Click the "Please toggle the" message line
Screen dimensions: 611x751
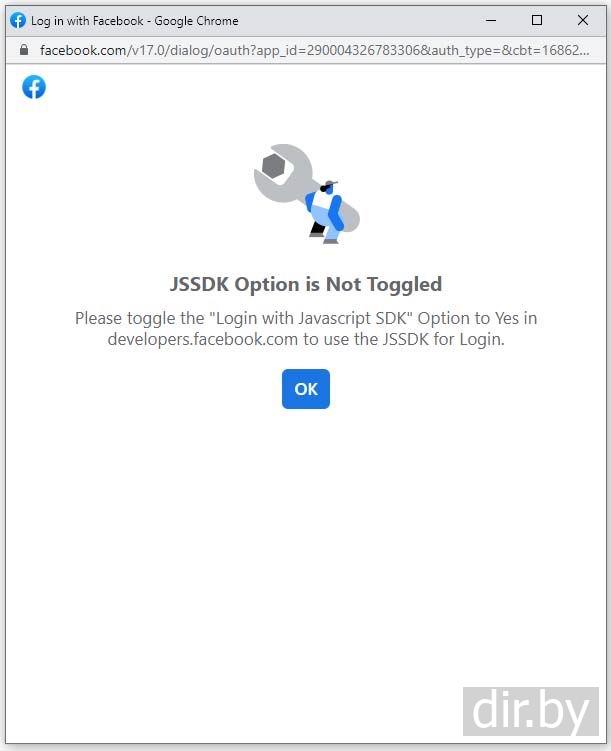tap(306, 318)
